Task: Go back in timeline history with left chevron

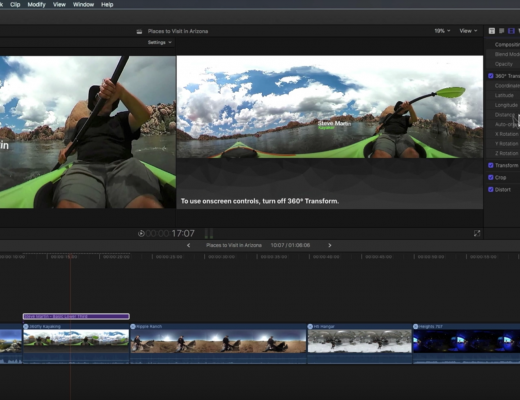Action: click(x=189, y=245)
